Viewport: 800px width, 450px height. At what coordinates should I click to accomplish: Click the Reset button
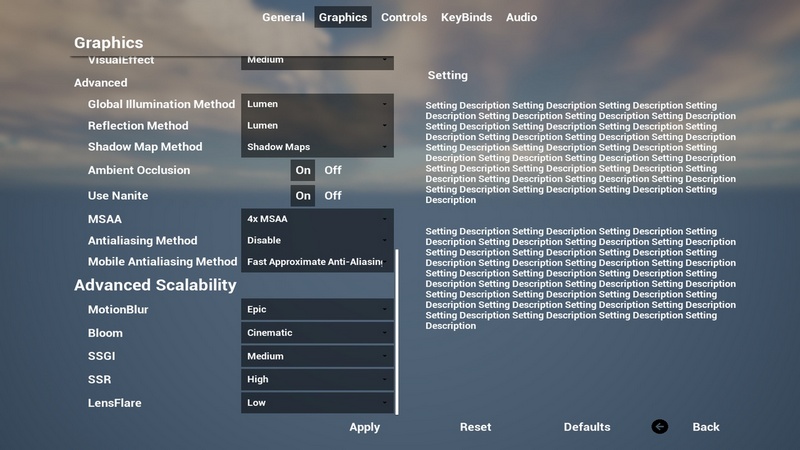pos(475,427)
